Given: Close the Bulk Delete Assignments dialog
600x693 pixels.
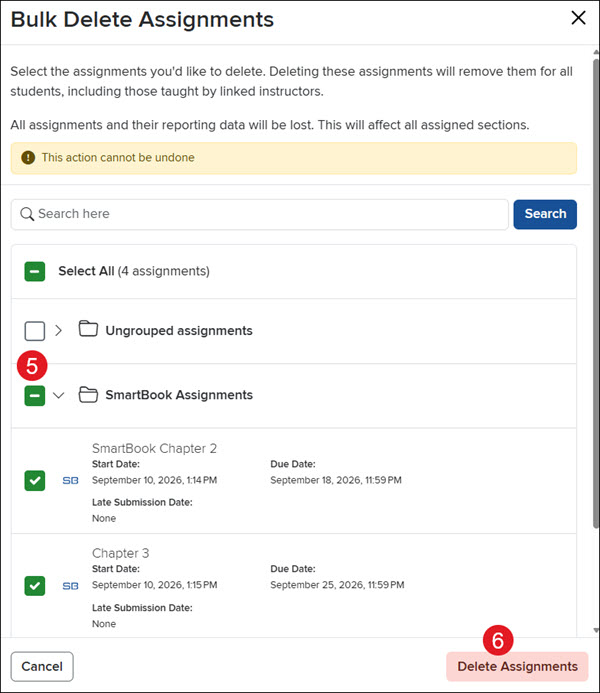Looking at the screenshot, I should click(578, 18).
